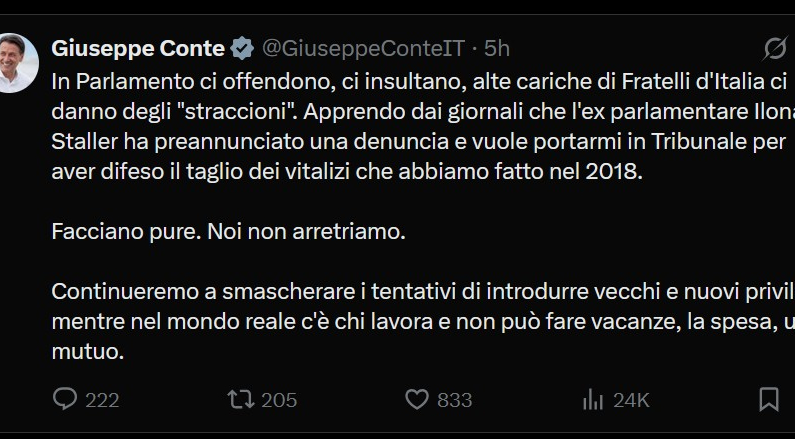This screenshot has height=439, width=795.
Task: Click the 222 replies count
Action: pyautogui.click(x=102, y=400)
